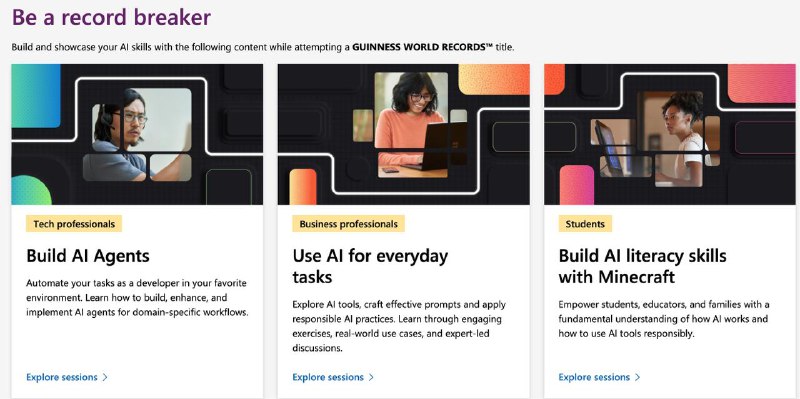Viewport: 800px width, 399px height.
Task: Click the Build AI Agents card title
Action: point(88,256)
